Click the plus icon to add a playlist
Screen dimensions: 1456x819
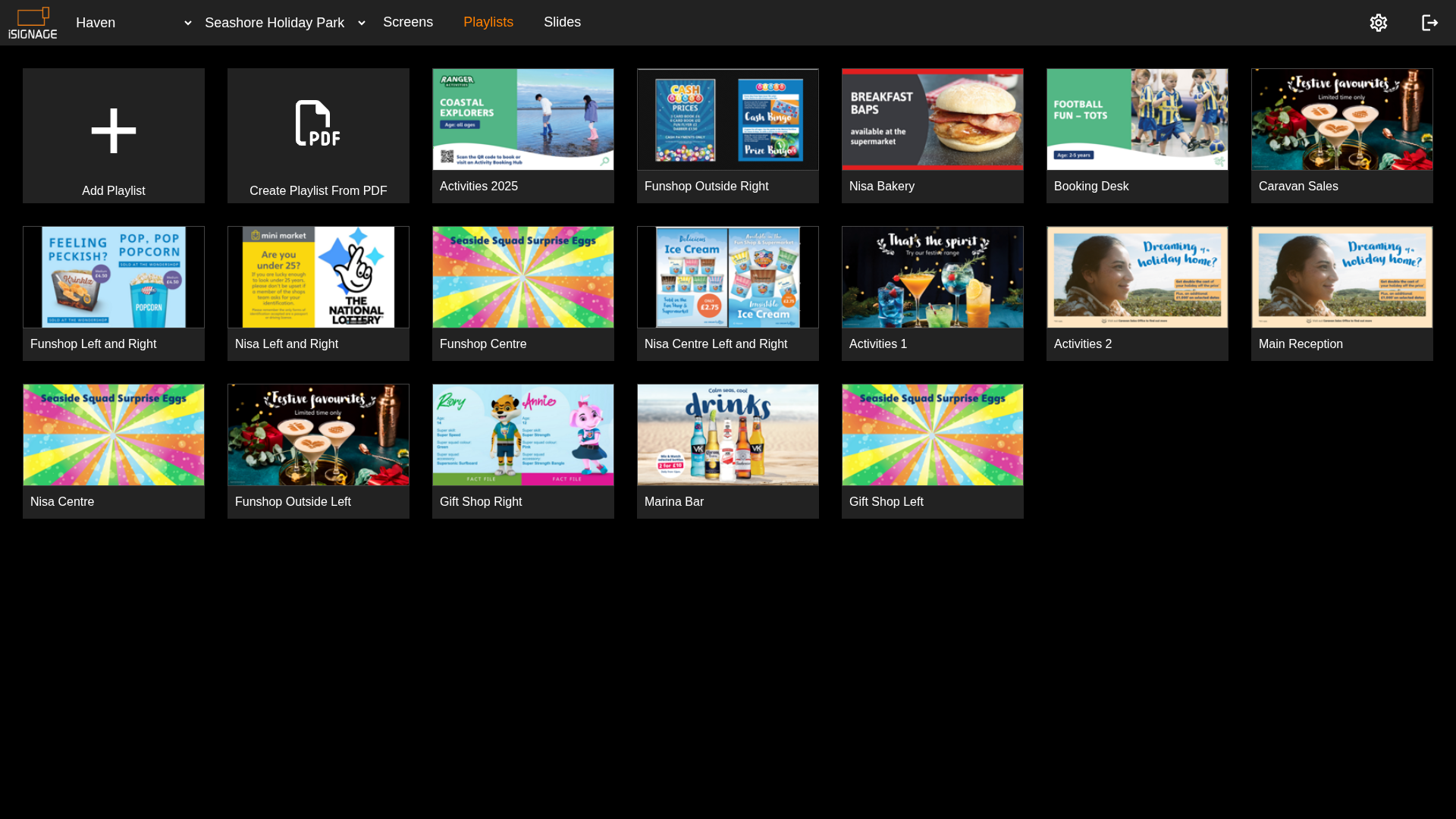point(113,130)
